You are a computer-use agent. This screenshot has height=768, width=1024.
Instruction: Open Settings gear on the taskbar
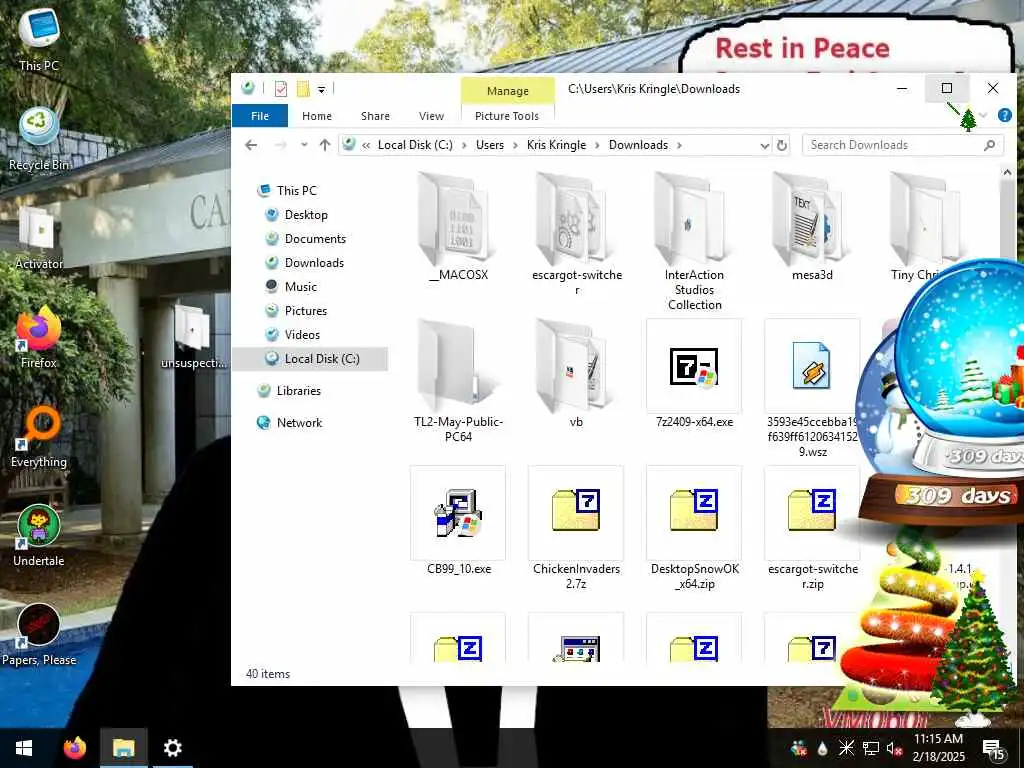click(172, 748)
